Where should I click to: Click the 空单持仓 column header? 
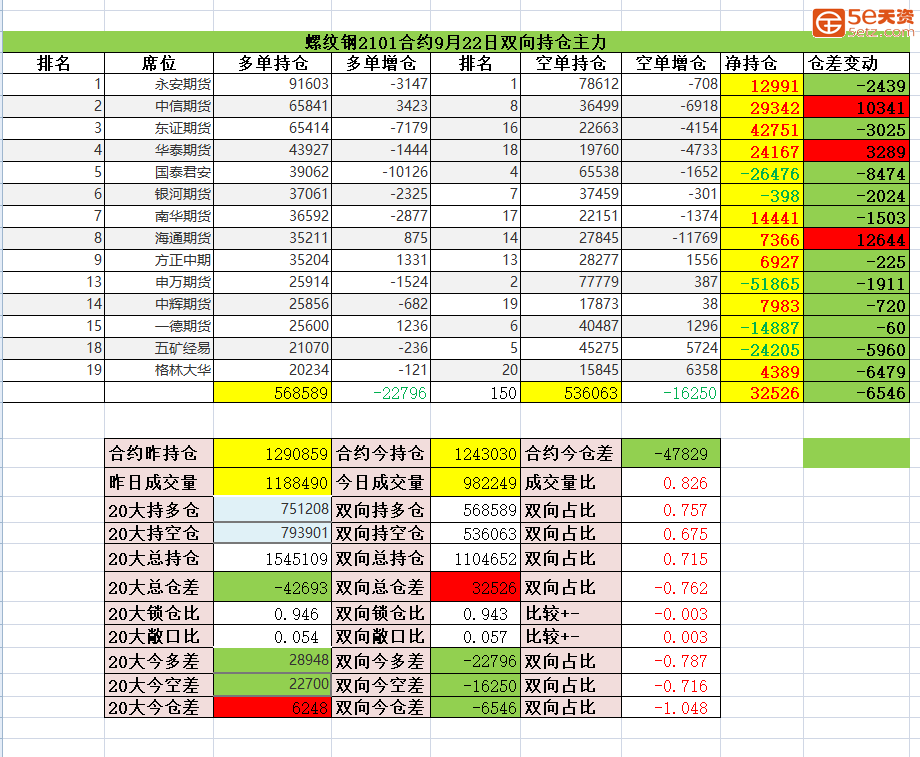tap(571, 63)
